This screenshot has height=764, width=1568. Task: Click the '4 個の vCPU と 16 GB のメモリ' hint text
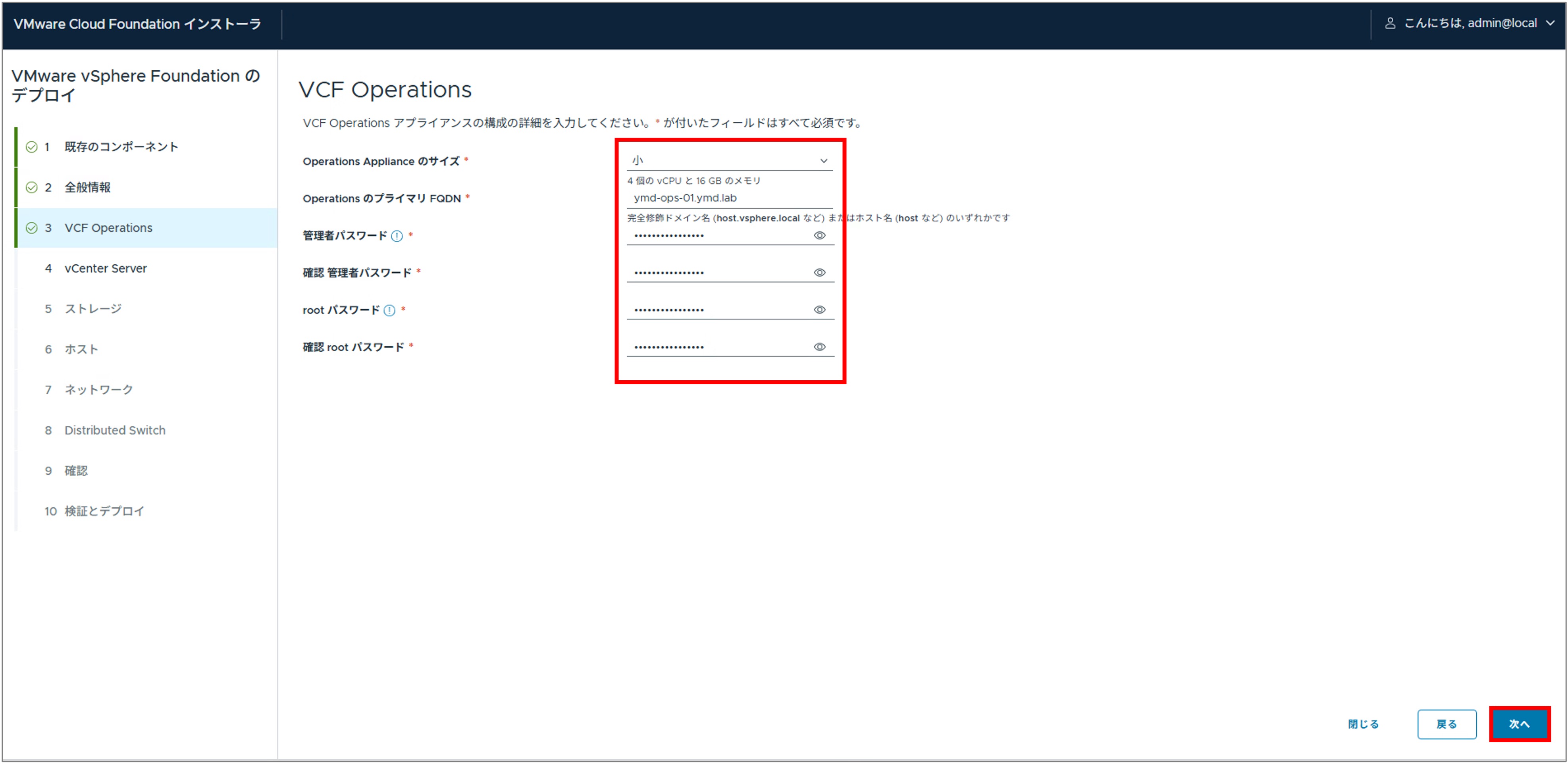(694, 181)
